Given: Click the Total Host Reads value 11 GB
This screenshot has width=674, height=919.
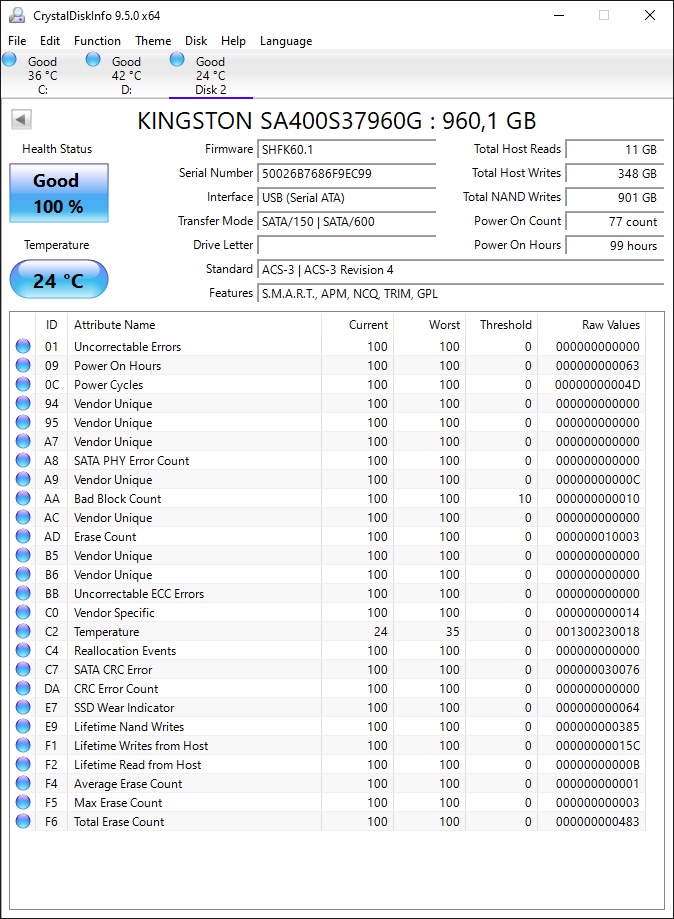Looking at the screenshot, I should tap(615, 149).
